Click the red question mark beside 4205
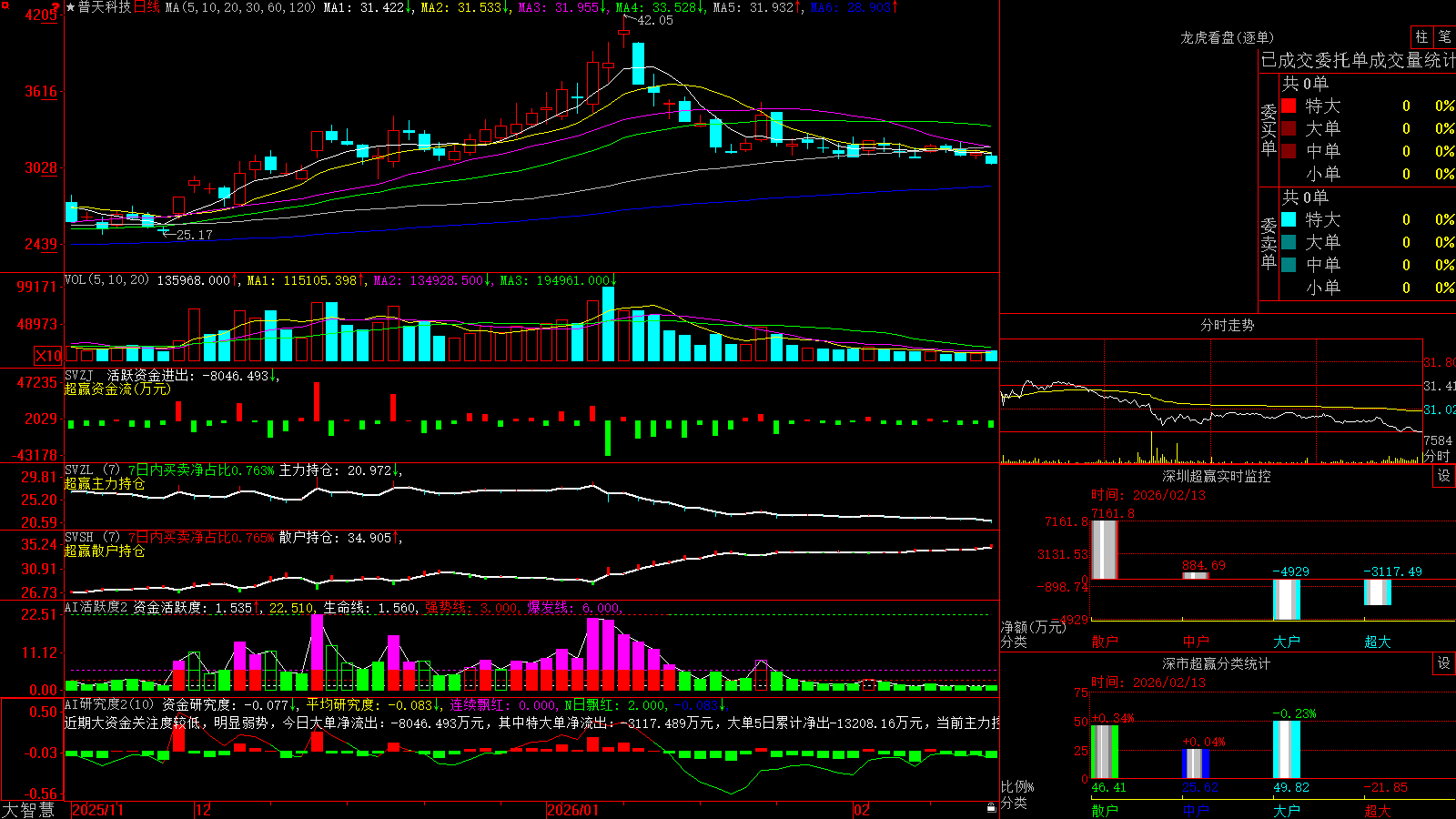This screenshot has height=819, width=1456. tap(56, 5)
